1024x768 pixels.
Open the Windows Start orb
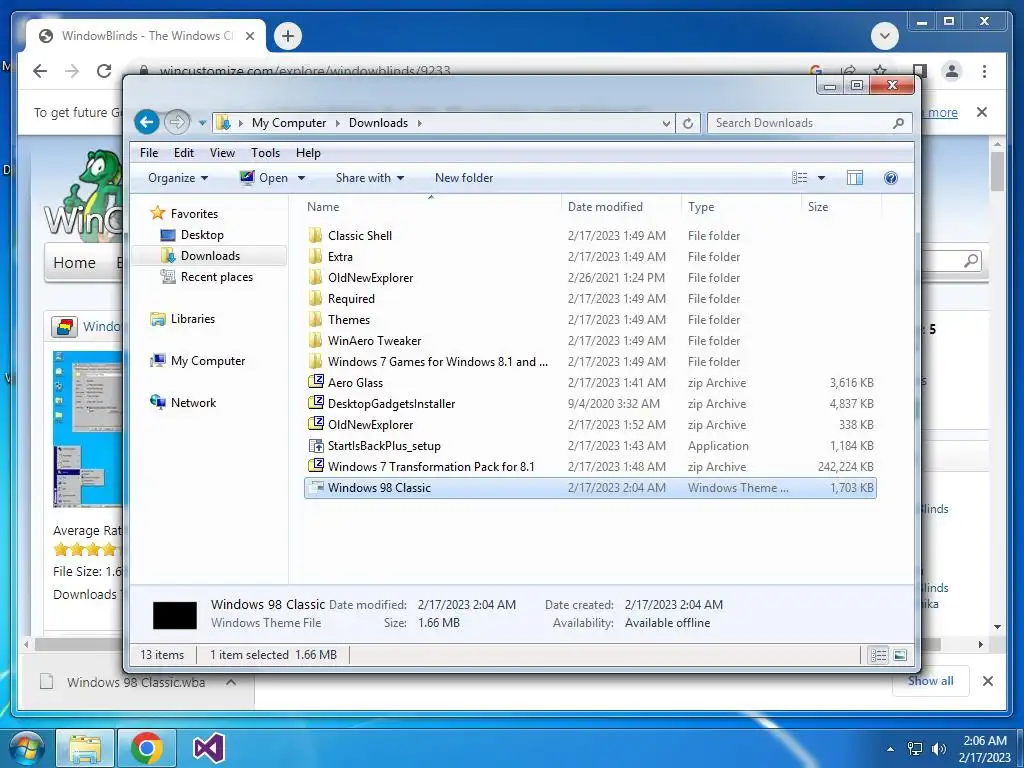tap(27, 748)
